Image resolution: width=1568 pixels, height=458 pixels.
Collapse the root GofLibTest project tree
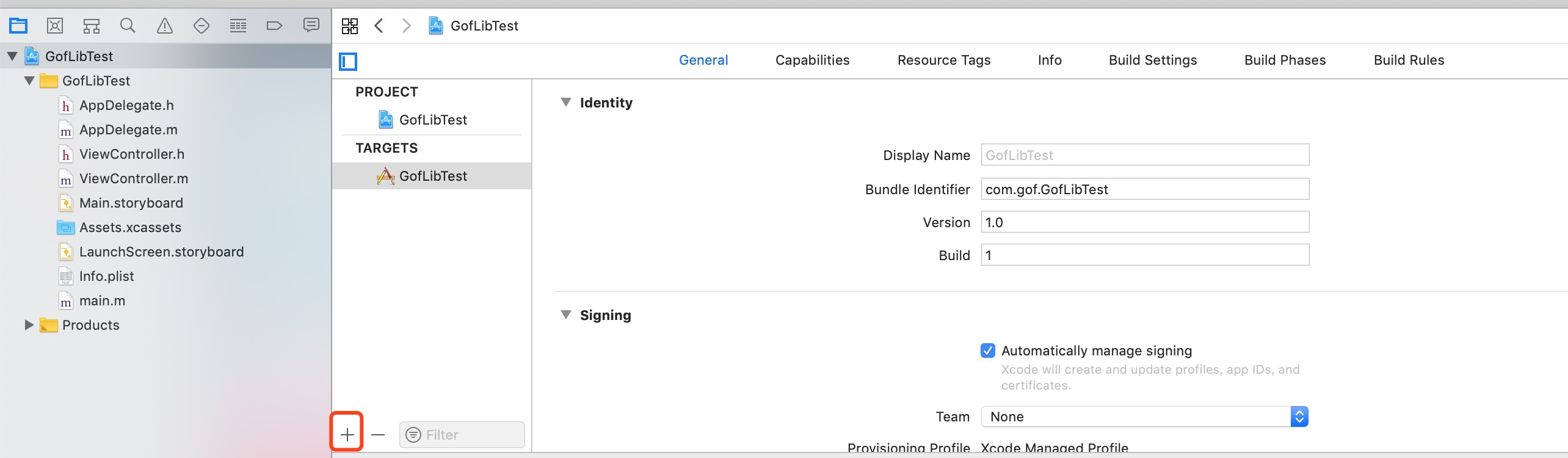[12, 56]
